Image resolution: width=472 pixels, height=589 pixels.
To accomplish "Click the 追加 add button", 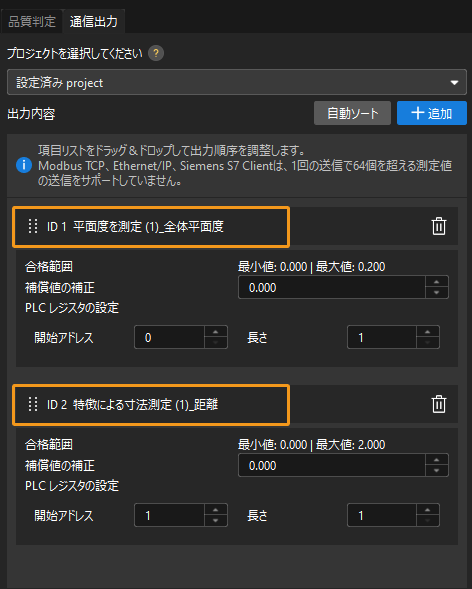I will click(432, 113).
